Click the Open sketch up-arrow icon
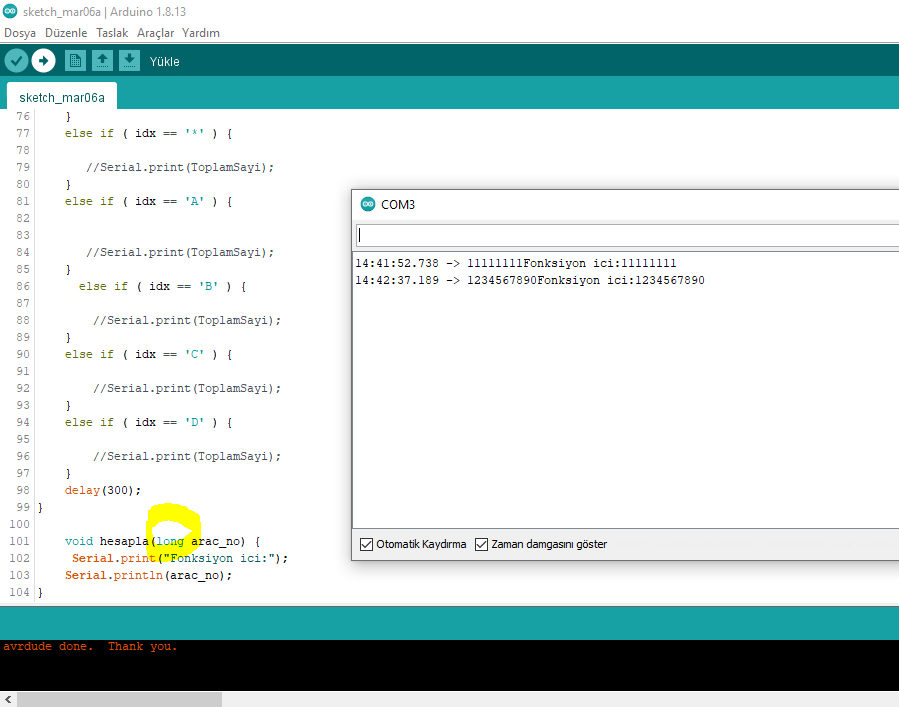Viewport: 899px width, 707px height. tap(102, 61)
